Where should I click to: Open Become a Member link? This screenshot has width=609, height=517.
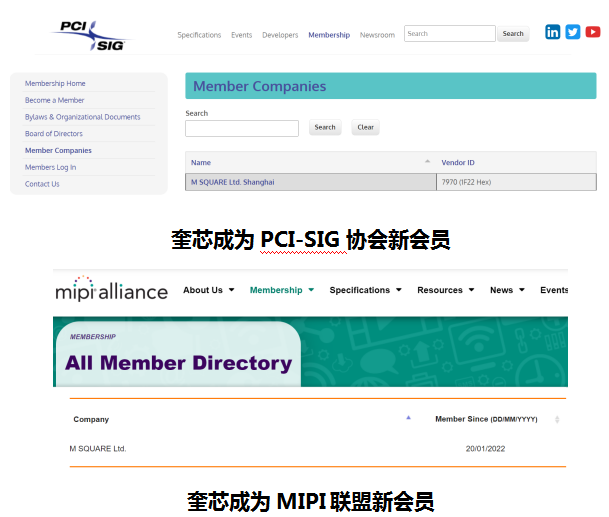point(54,100)
